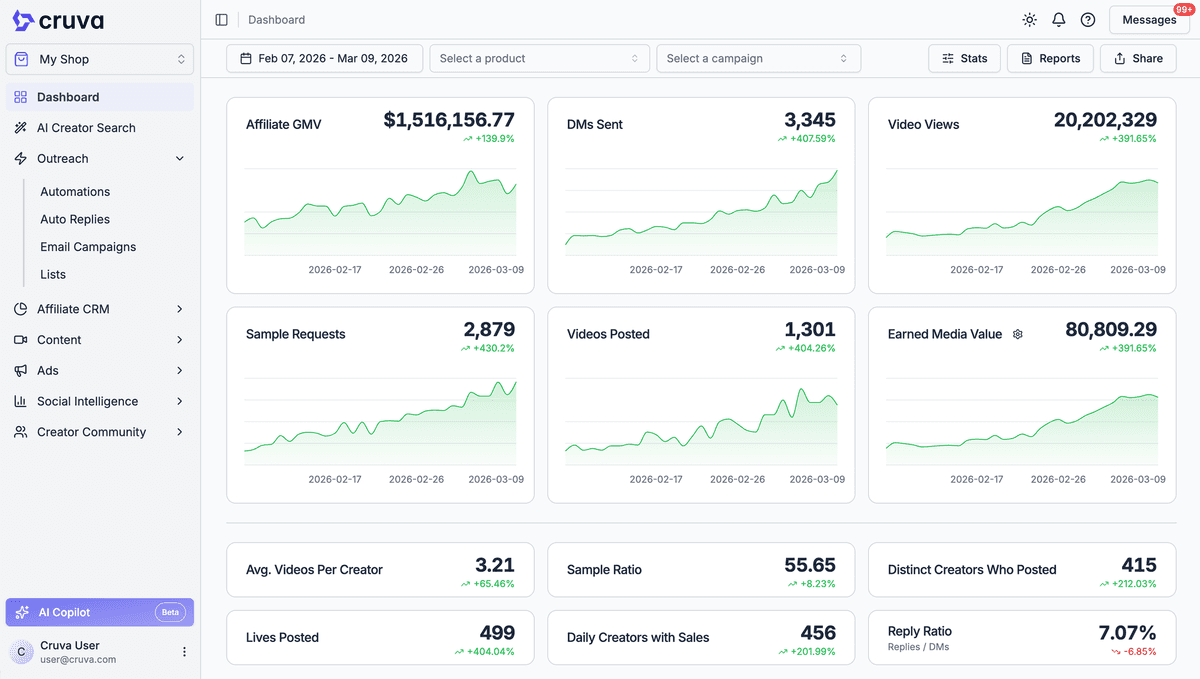Open the Earned Media Value settings gear

(x=1017, y=334)
